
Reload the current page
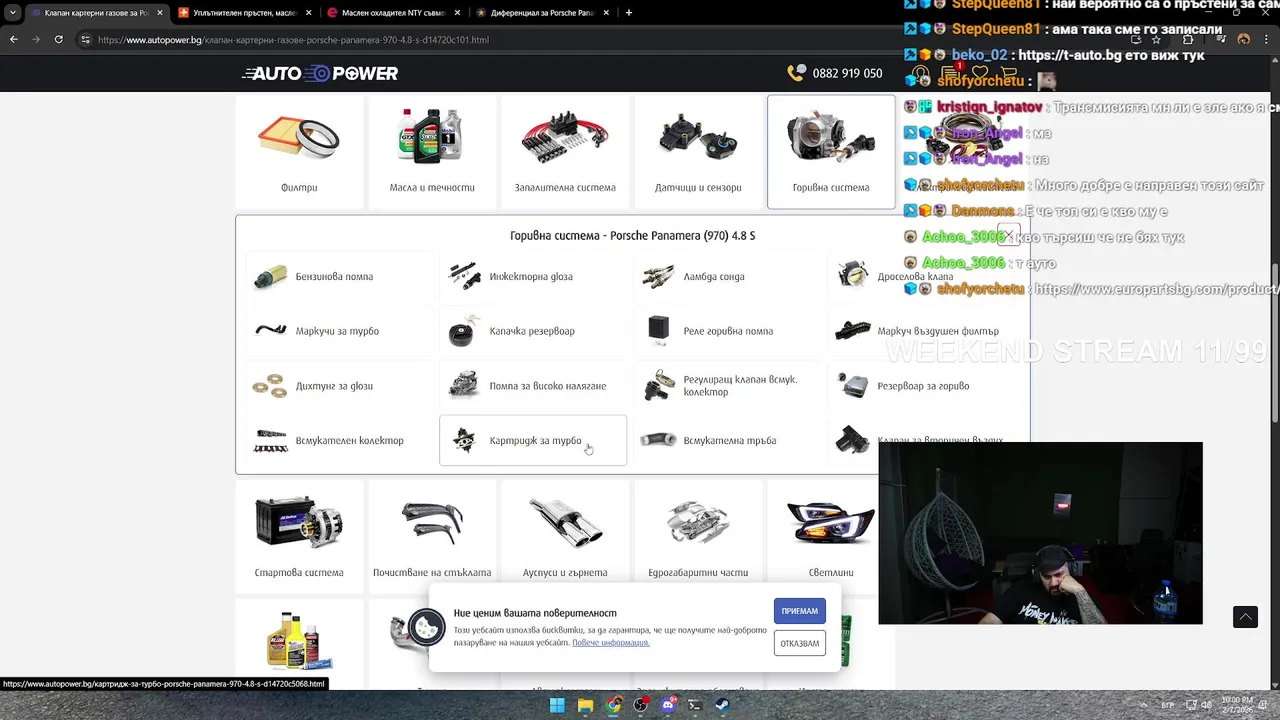(59, 39)
